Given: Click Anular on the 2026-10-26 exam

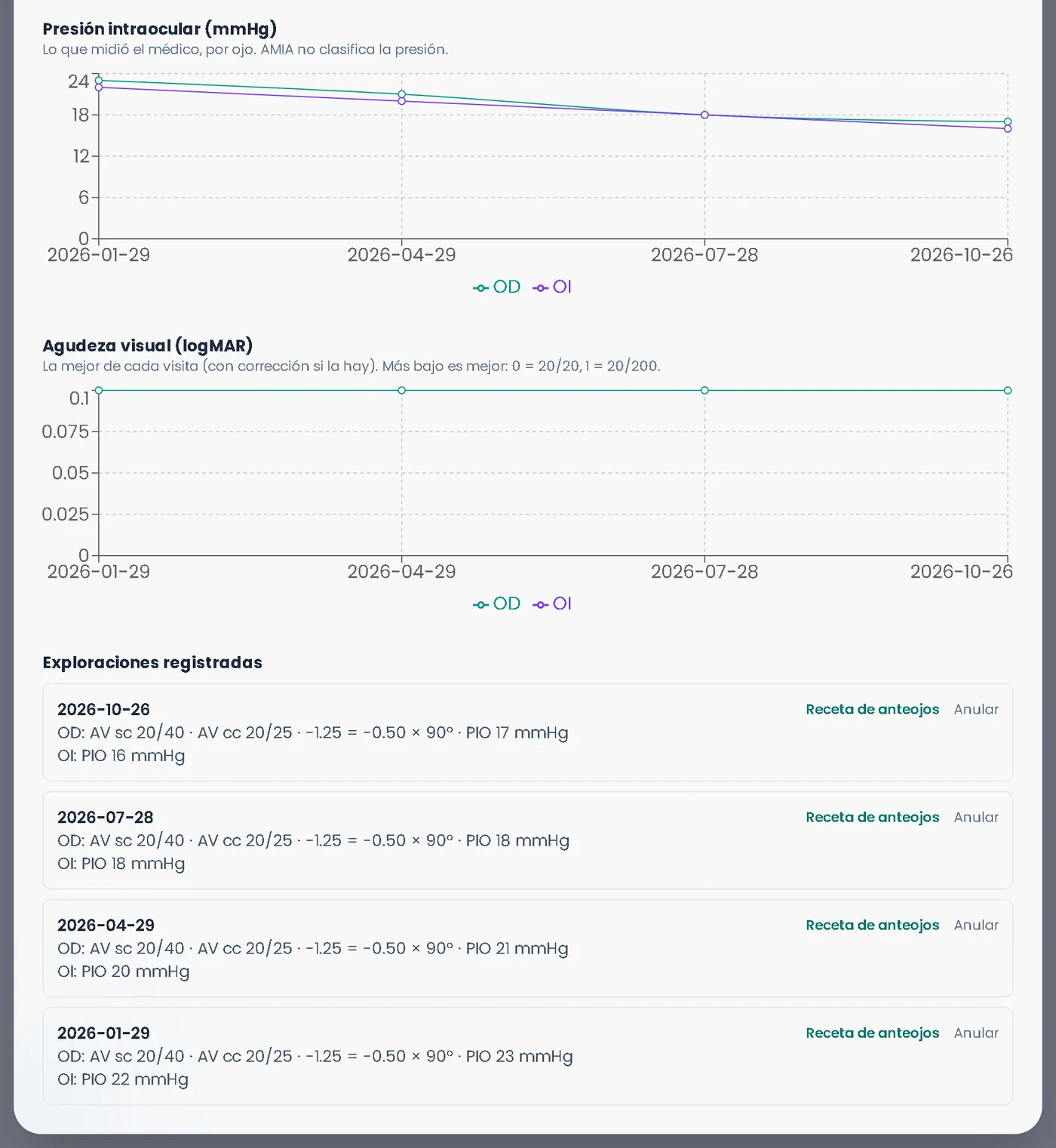Looking at the screenshot, I should coord(976,710).
